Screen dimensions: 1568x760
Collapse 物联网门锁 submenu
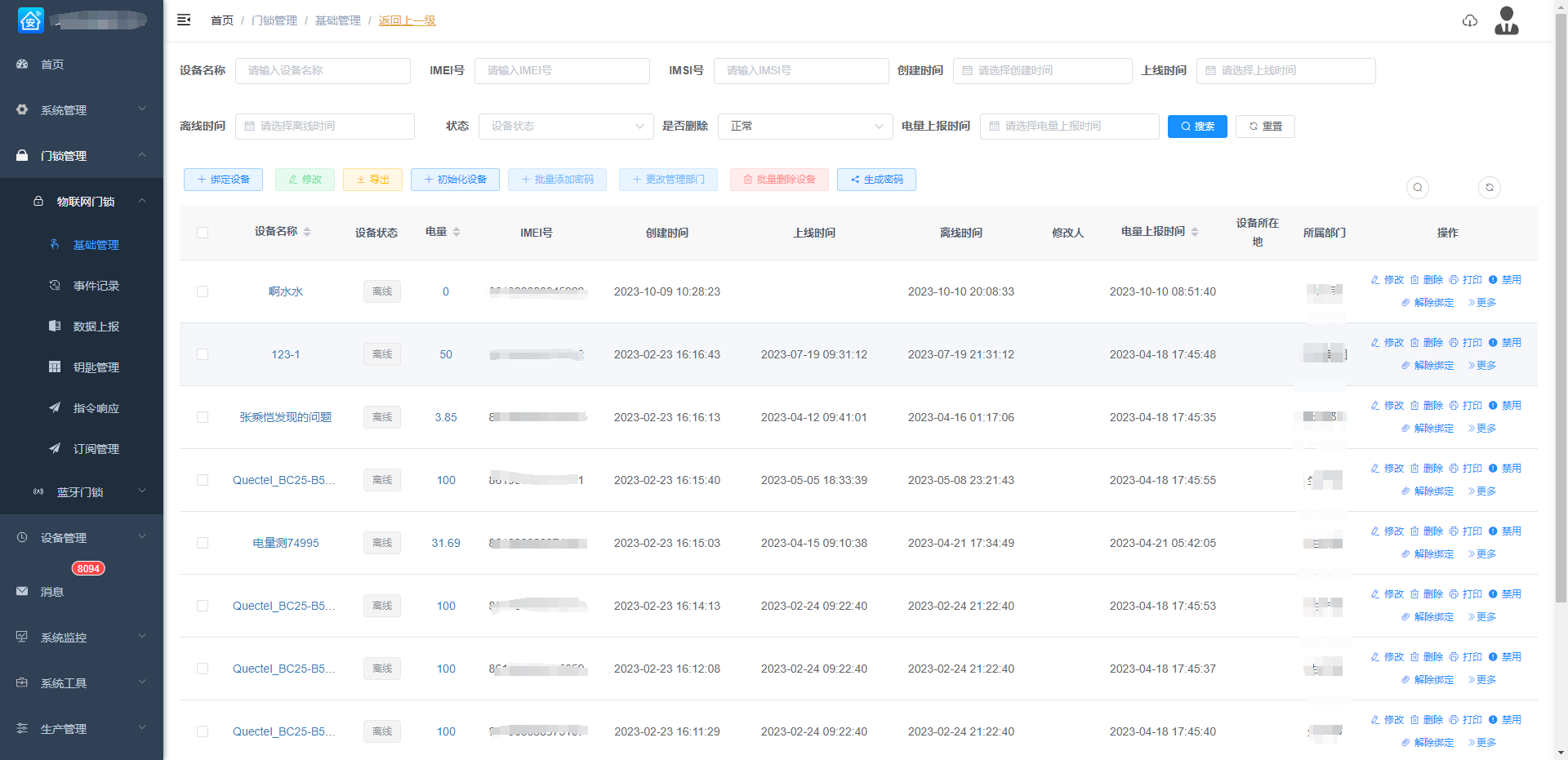coord(82,202)
